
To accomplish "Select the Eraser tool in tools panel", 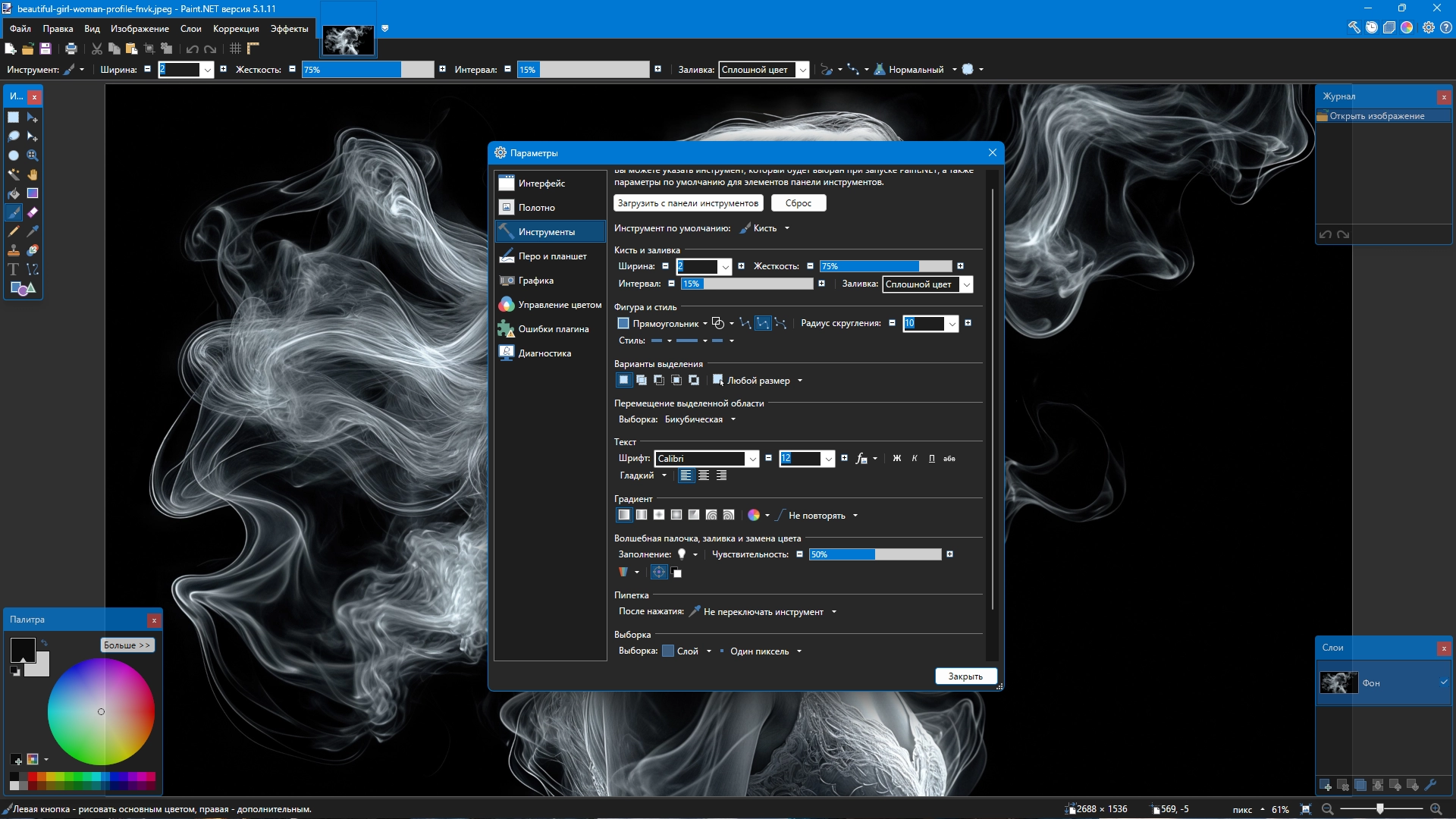I will [33, 212].
